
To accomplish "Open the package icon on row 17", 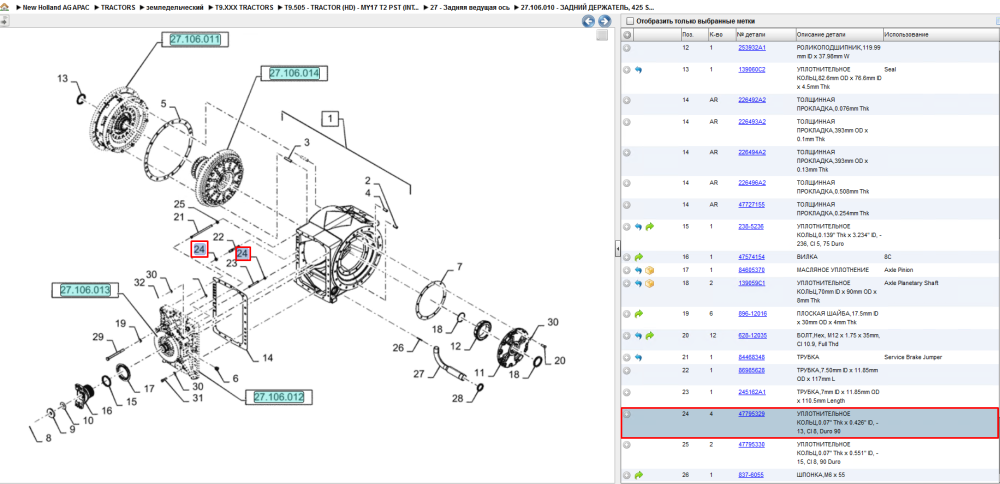I will pos(650,270).
